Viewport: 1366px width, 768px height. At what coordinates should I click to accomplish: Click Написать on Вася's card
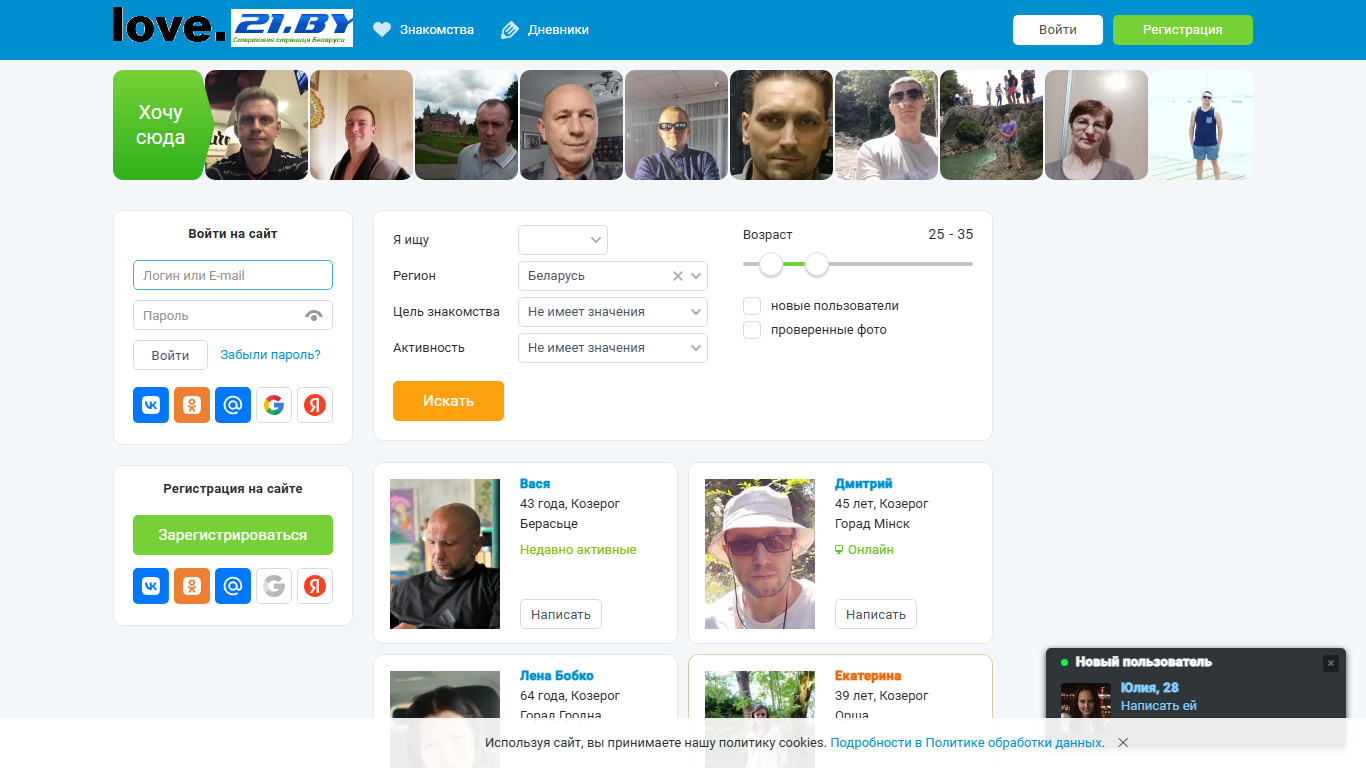pos(561,614)
